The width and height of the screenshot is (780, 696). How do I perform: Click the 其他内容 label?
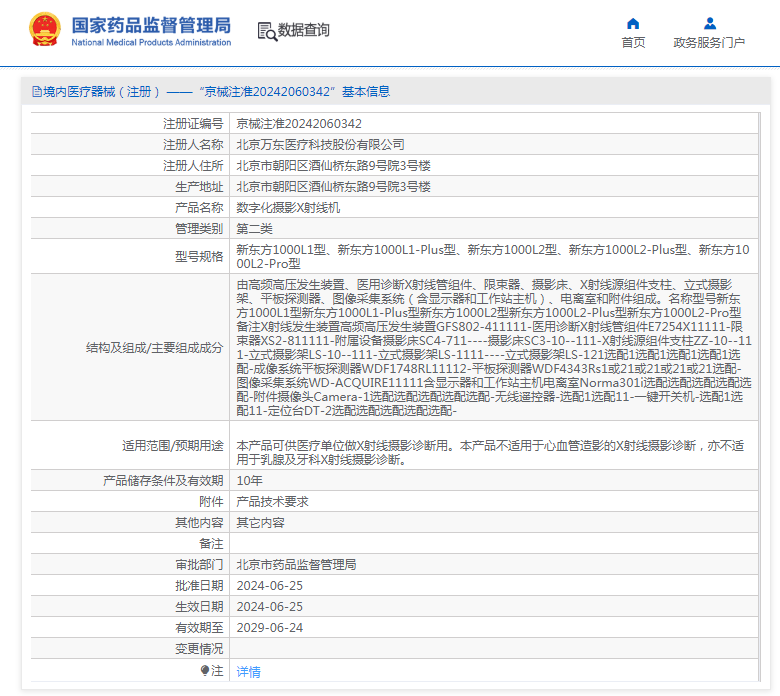(199, 522)
